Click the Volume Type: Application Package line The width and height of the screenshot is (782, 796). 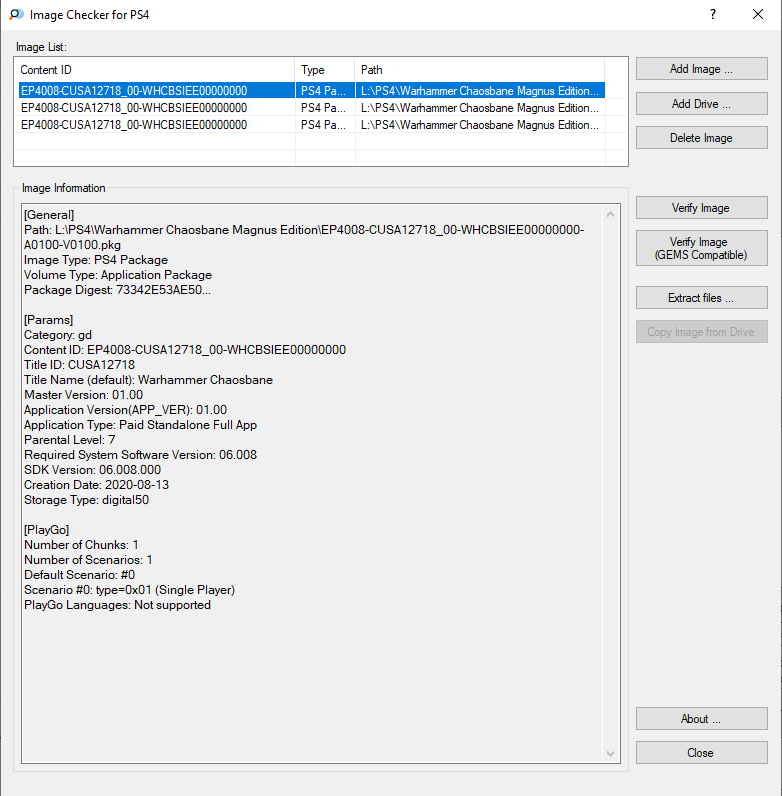point(118,275)
